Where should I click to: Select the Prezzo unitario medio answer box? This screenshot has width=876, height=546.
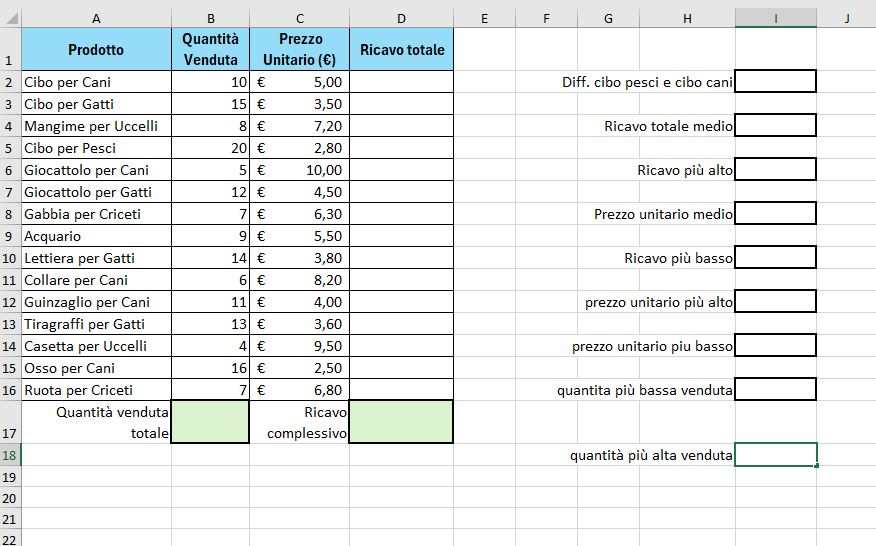[775, 214]
